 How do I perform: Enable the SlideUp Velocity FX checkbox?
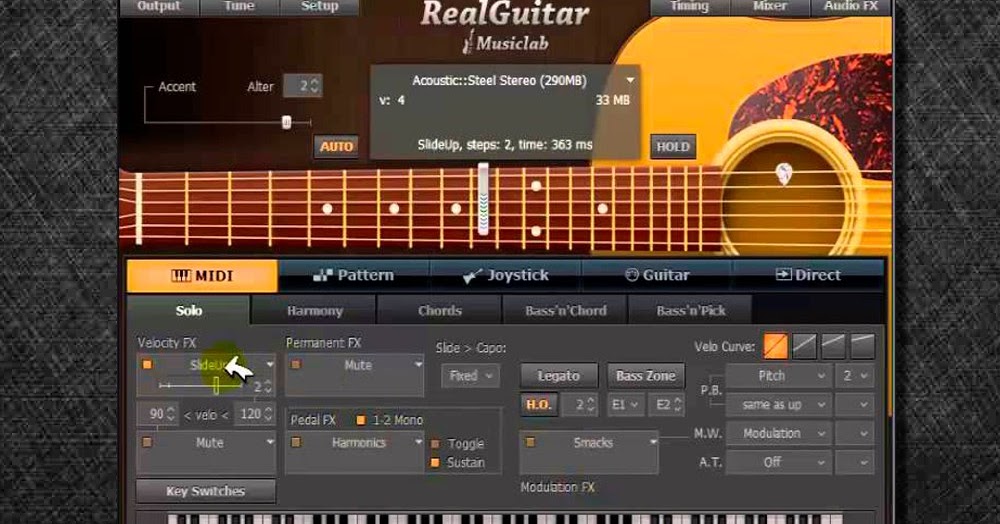tap(147, 365)
